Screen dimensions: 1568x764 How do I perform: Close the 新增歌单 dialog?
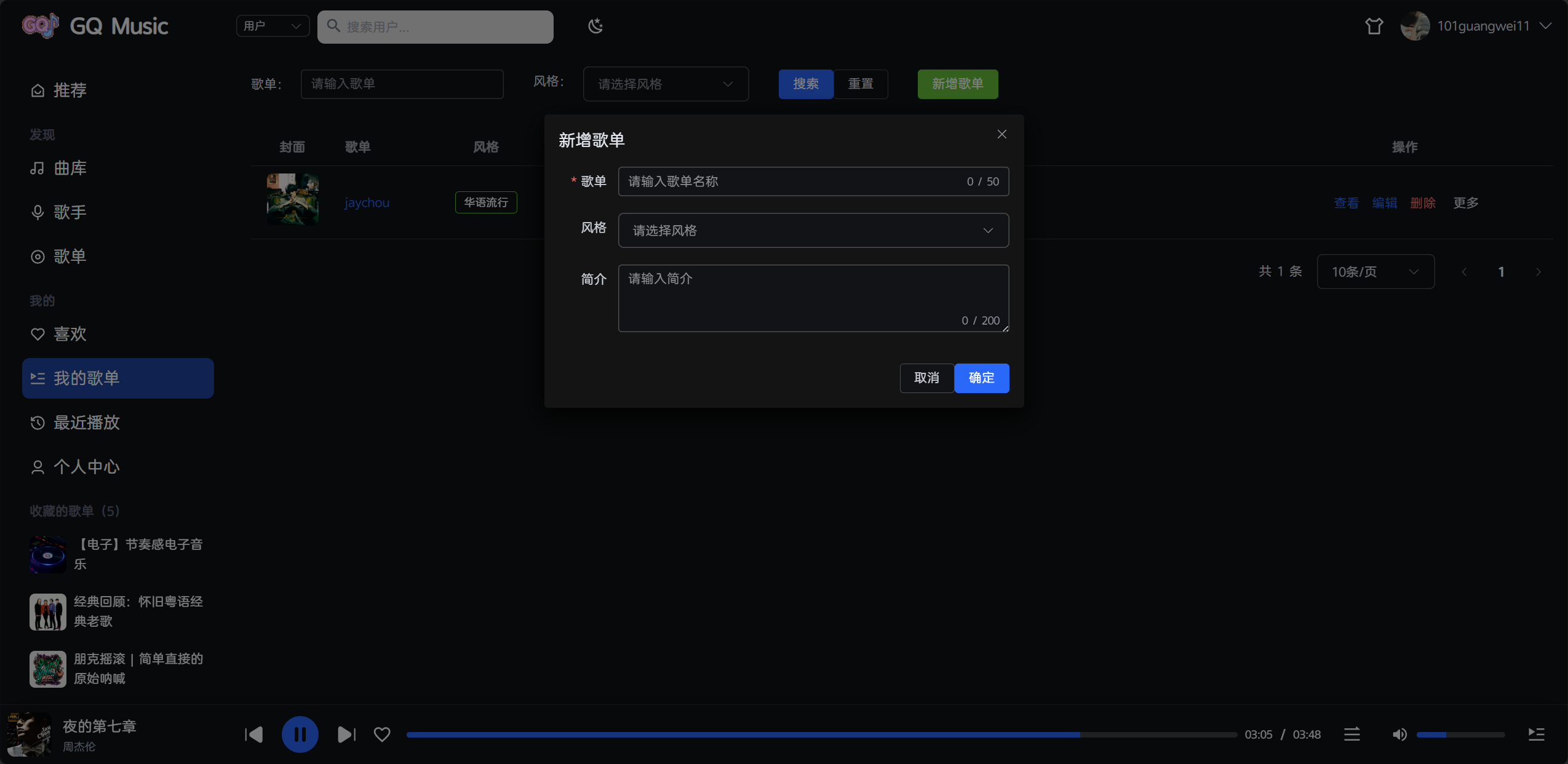coord(1001,134)
